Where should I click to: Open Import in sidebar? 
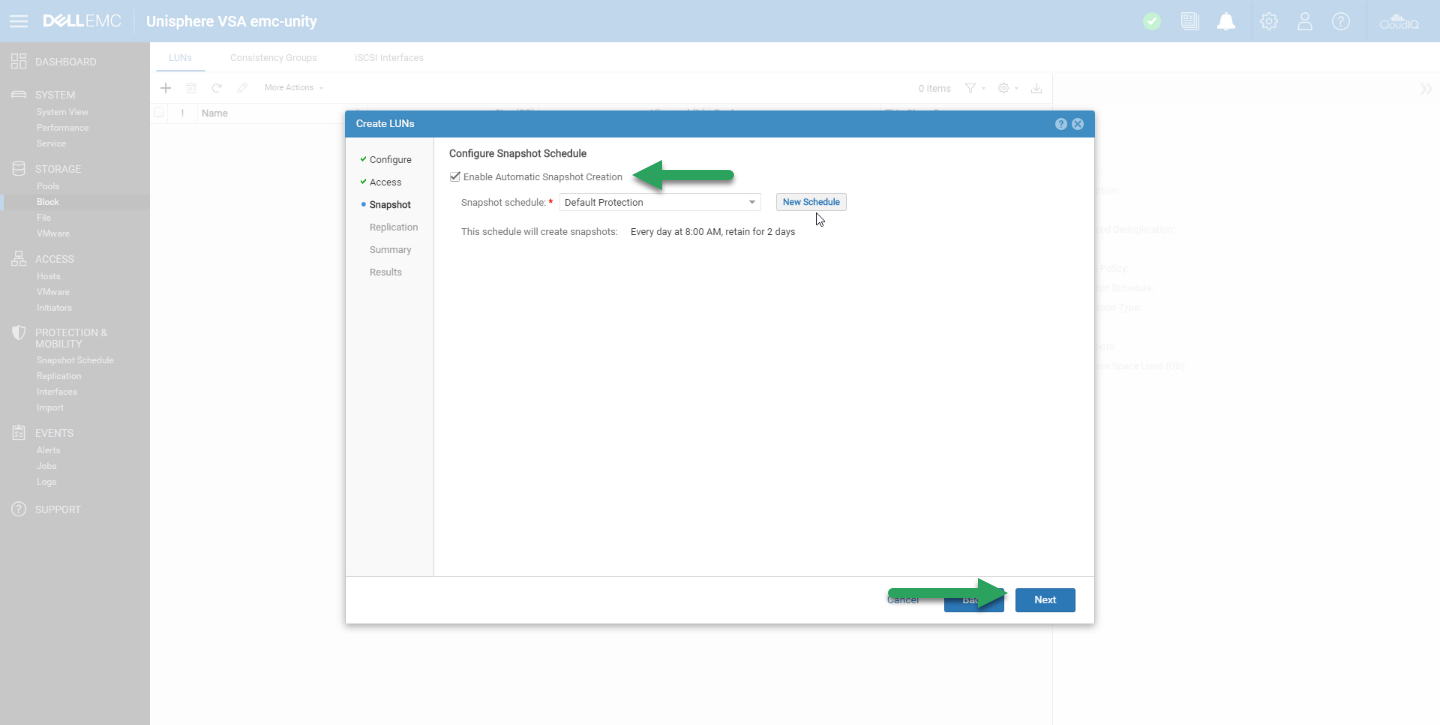coord(50,408)
